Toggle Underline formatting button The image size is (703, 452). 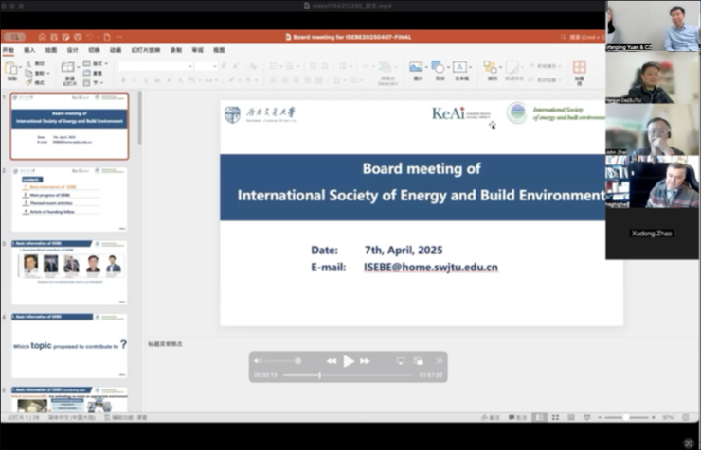tap(146, 80)
